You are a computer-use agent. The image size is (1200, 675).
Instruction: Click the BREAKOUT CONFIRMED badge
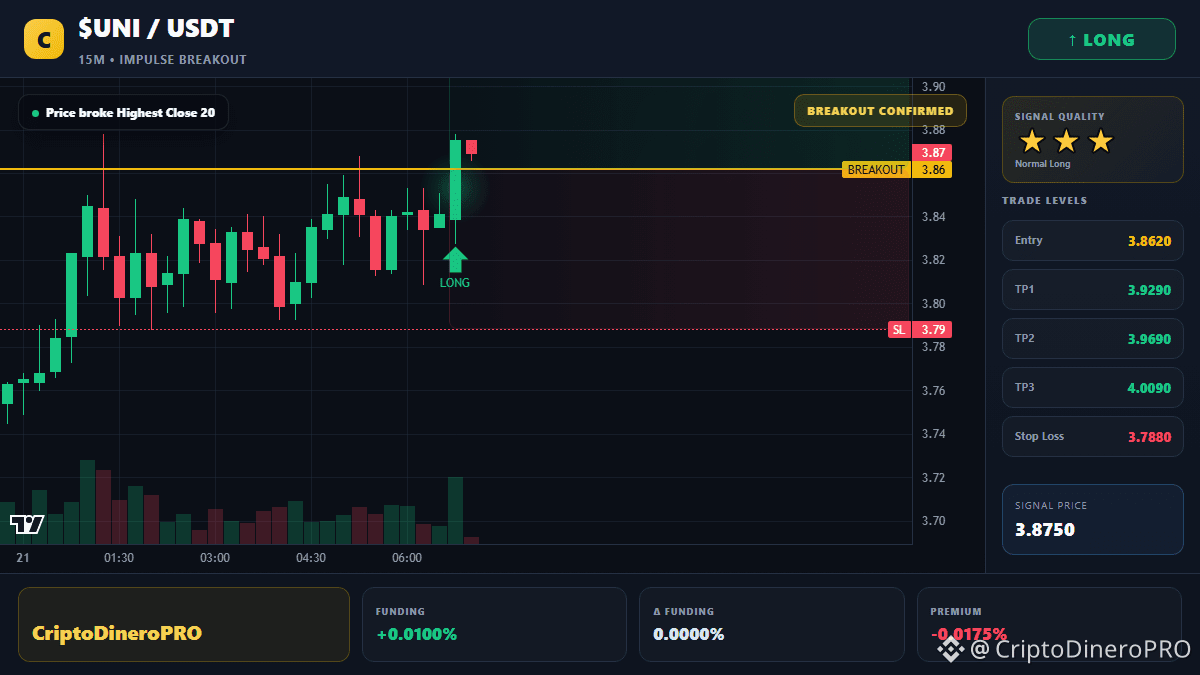pos(880,111)
